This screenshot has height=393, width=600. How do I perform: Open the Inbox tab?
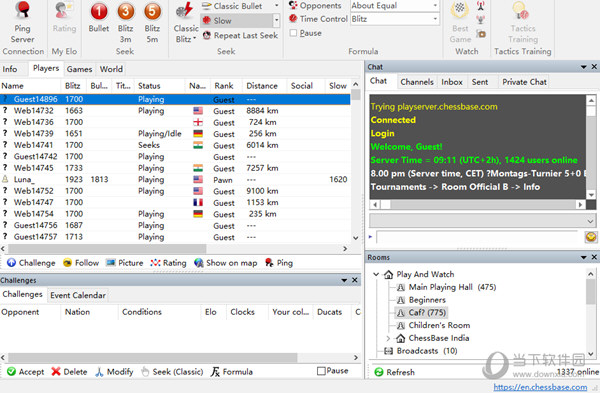452,82
